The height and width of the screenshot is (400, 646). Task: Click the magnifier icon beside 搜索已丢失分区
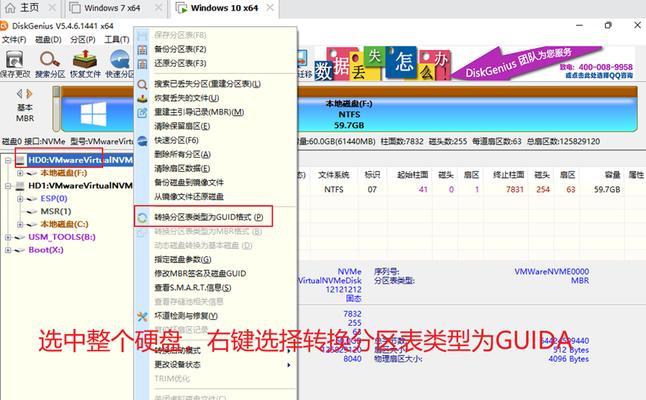click(142, 84)
